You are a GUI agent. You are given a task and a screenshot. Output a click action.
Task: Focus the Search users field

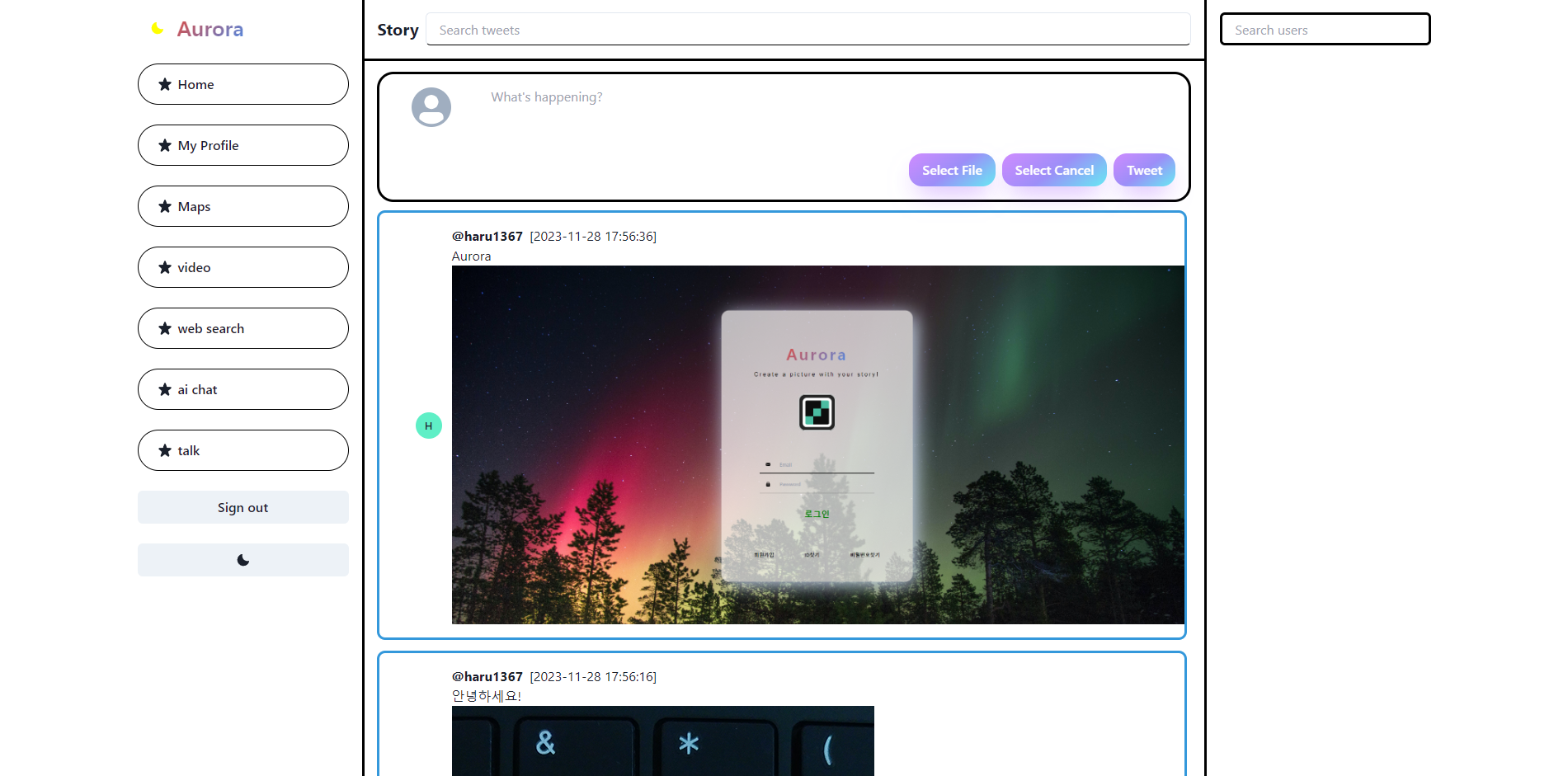pyautogui.click(x=1326, y=30)
